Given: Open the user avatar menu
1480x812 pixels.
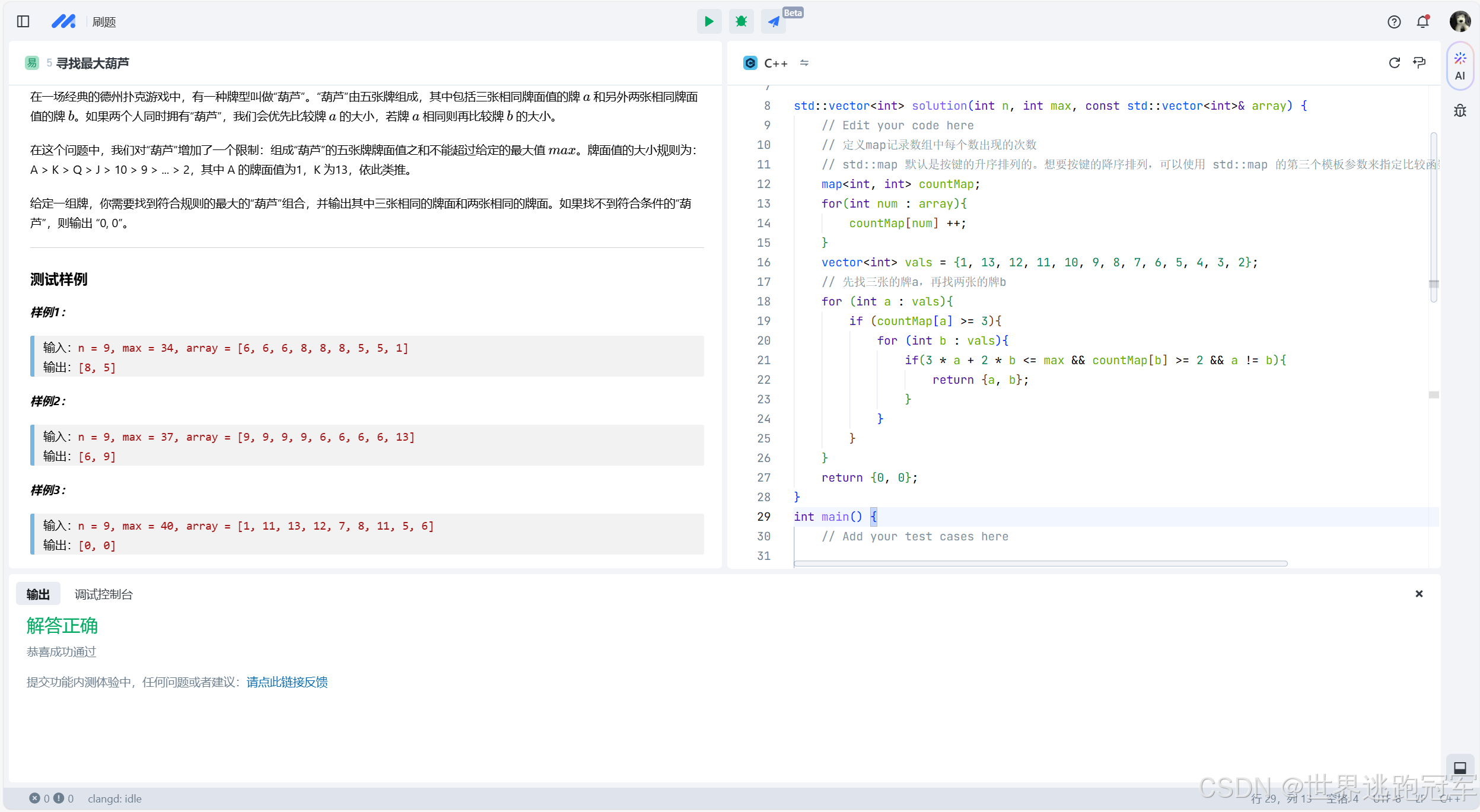Looking at the screenshot, I should click(1460, 21).
